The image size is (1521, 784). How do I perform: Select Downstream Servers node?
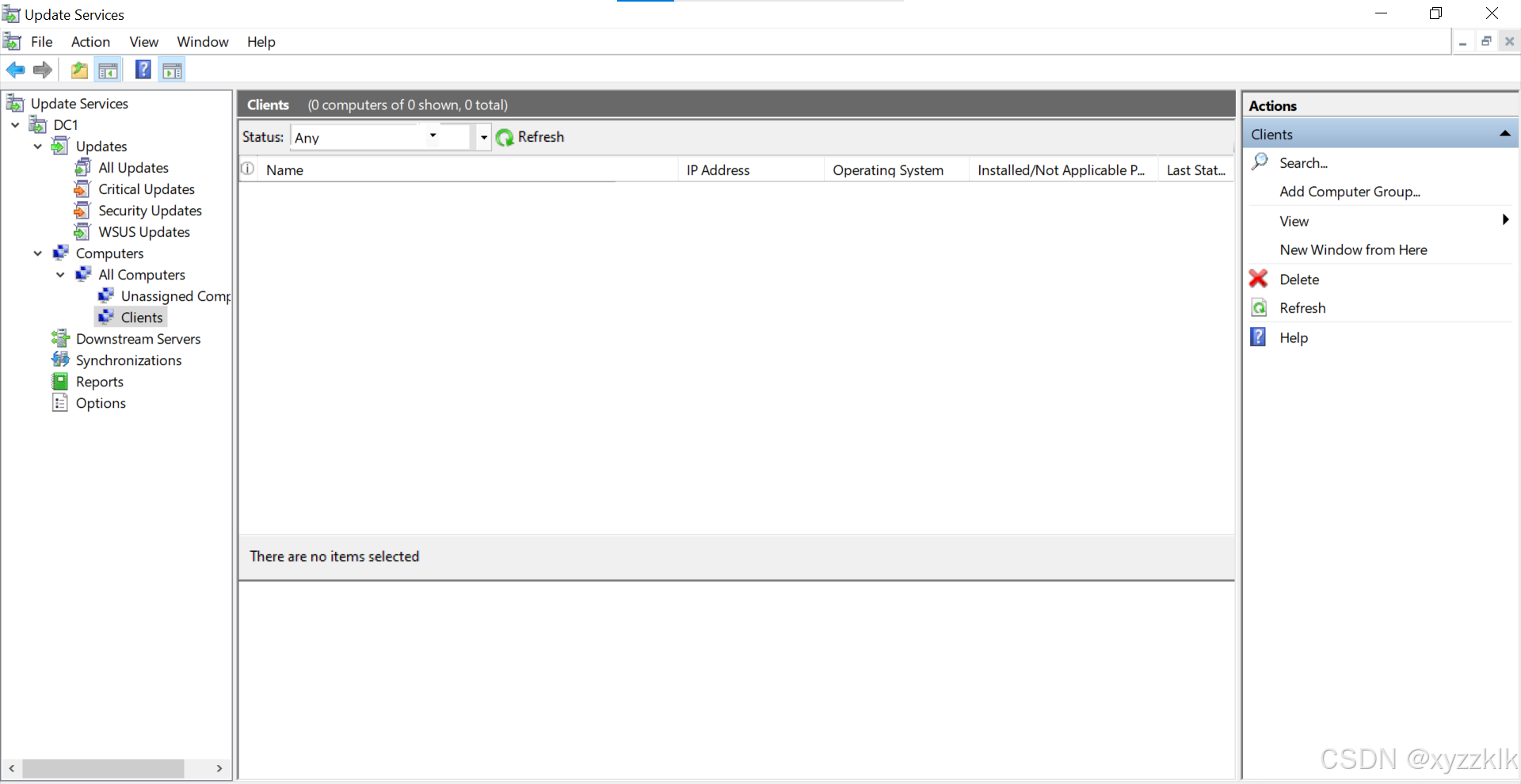click(138, 338)
